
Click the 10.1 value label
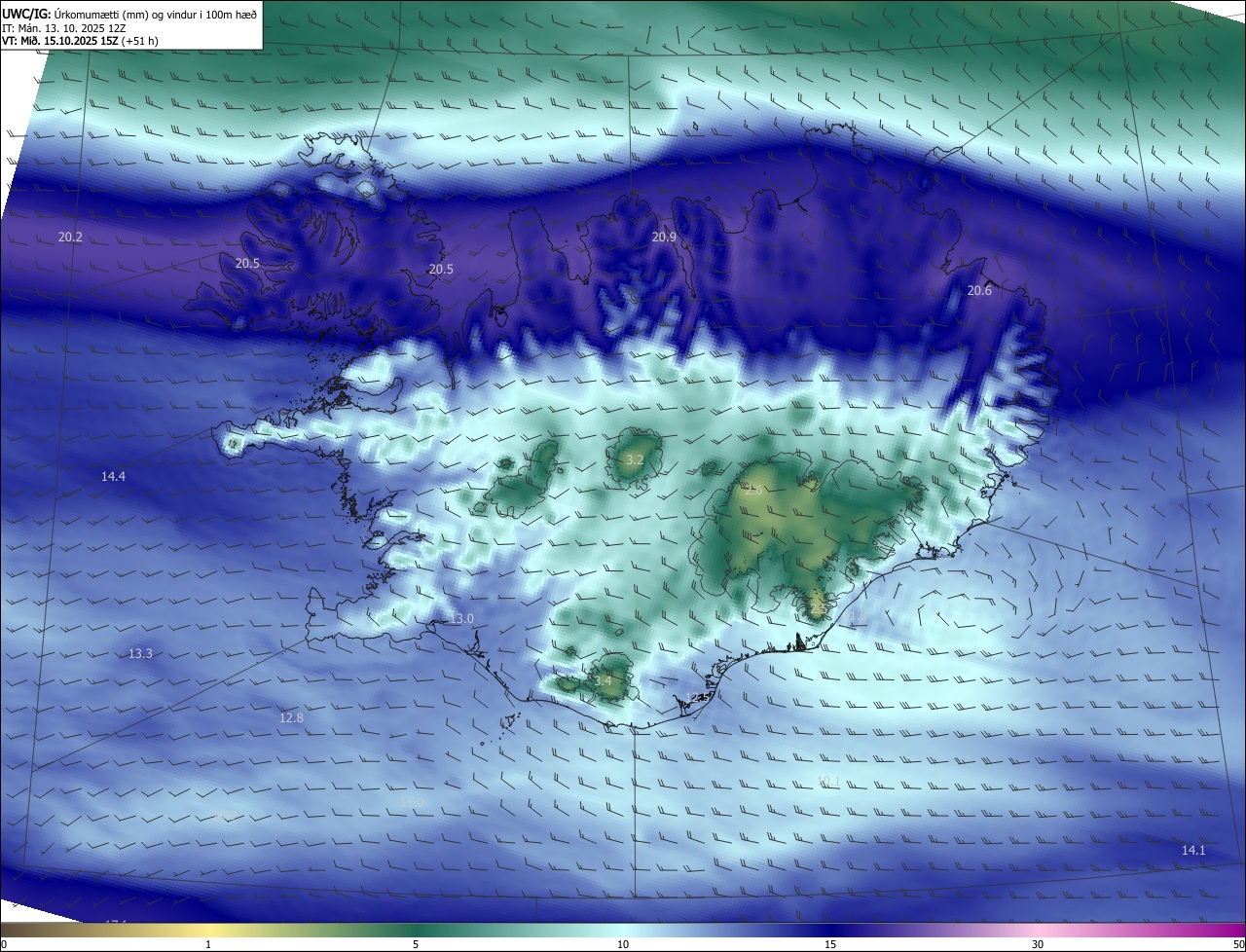point(828,782)
